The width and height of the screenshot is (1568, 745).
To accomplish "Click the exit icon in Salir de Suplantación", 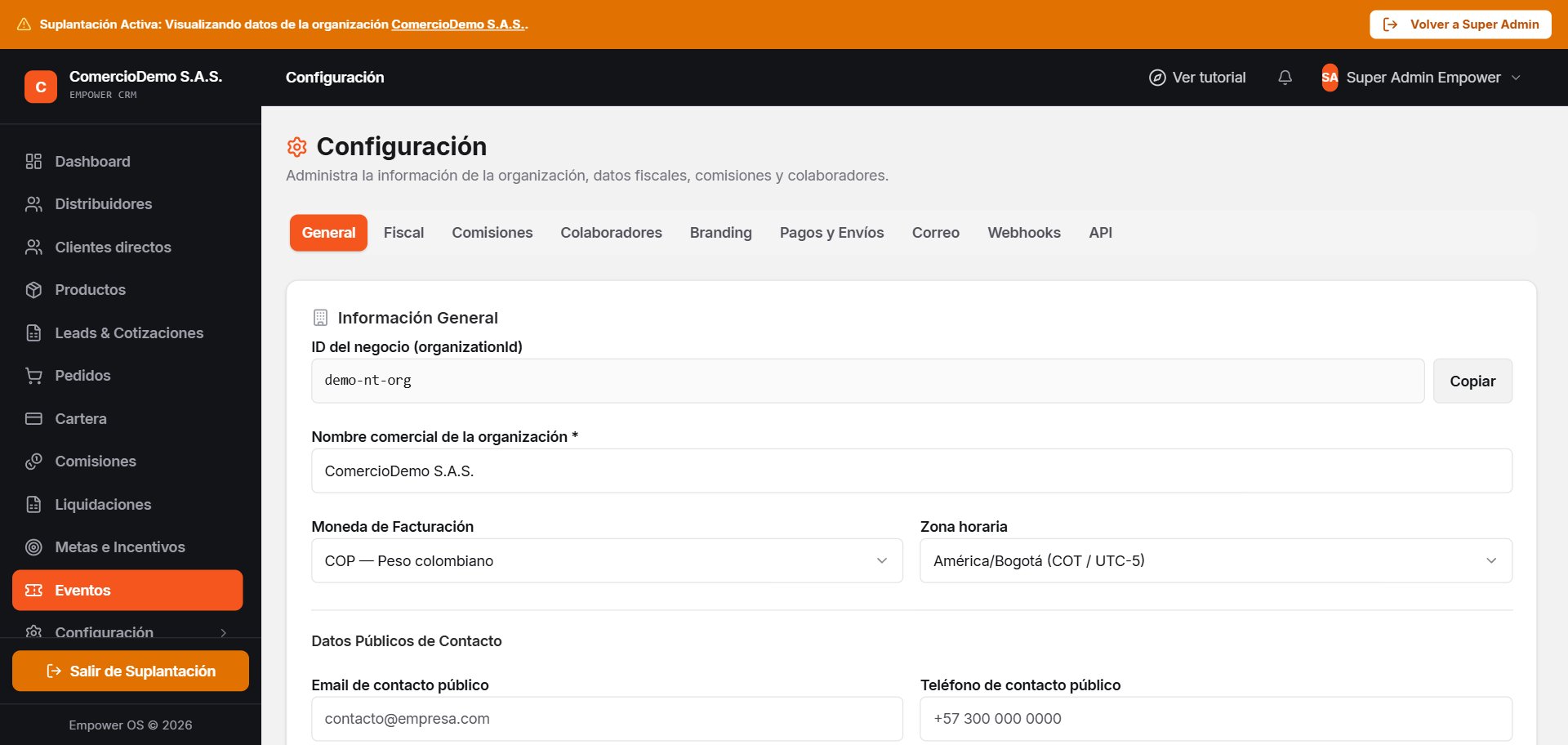I will click(x=54, y=671).
